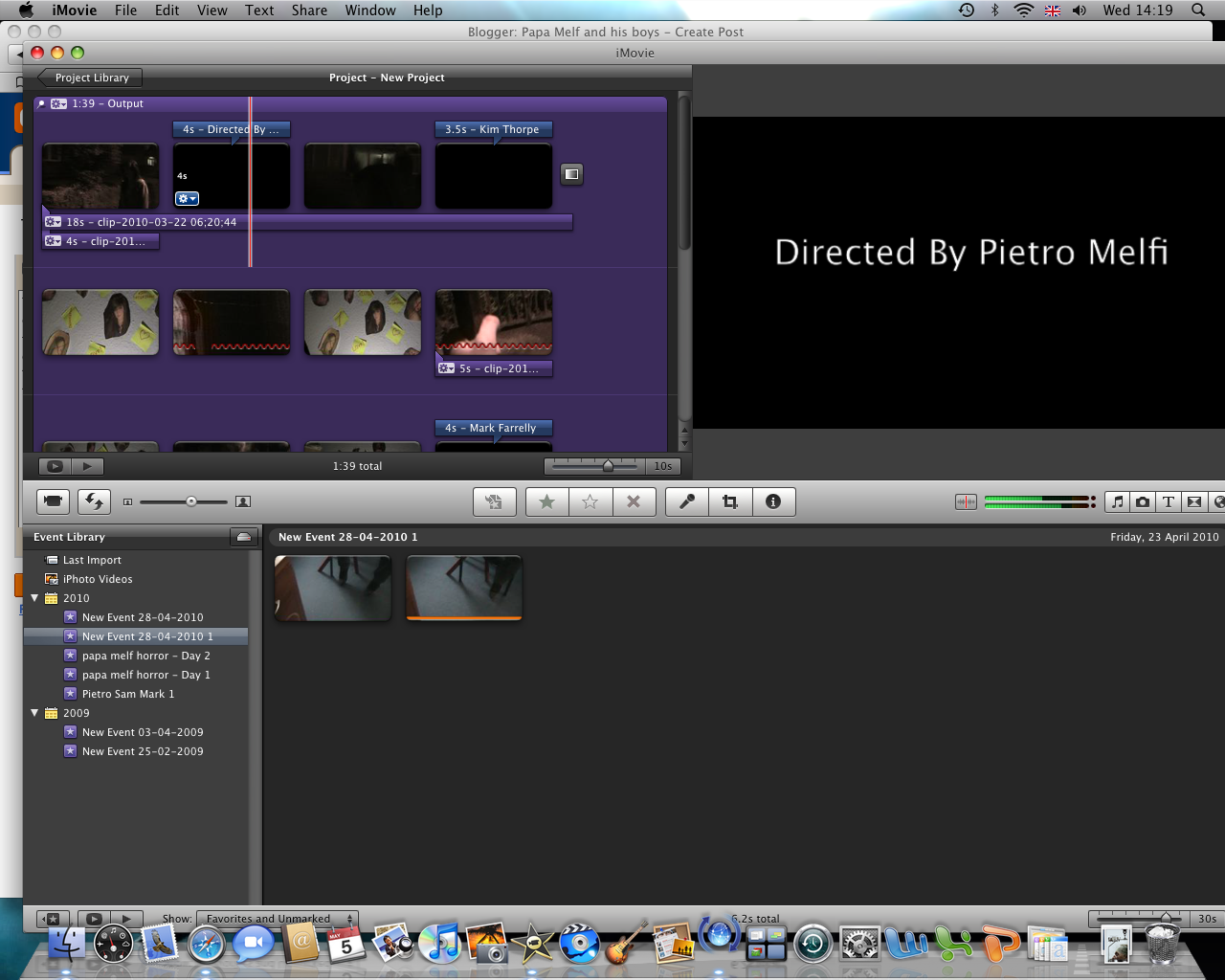The width and height of the screenshot is (1225, 980).
Task: Open the Crop and Rotate tool
Action: tap(730, 501)
